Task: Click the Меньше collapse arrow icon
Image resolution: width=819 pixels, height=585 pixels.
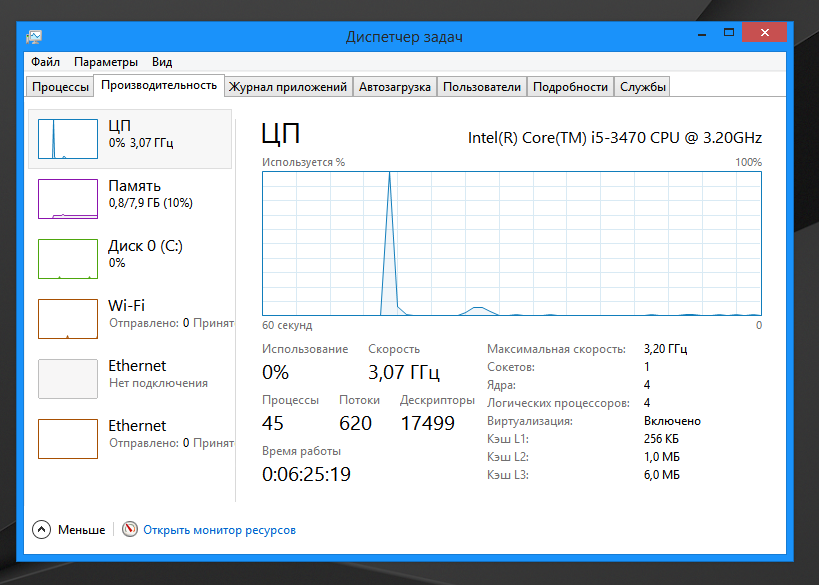Action: (41, 530)
